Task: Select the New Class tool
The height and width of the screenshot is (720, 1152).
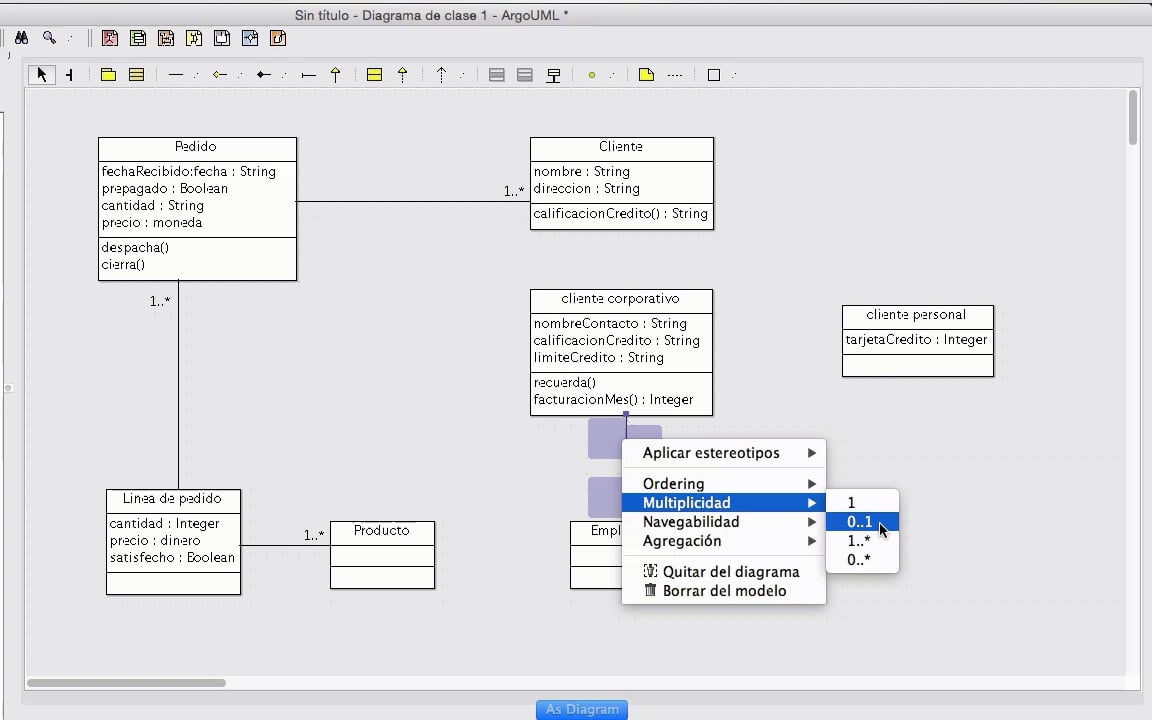Action: click(x=137, y=75)
